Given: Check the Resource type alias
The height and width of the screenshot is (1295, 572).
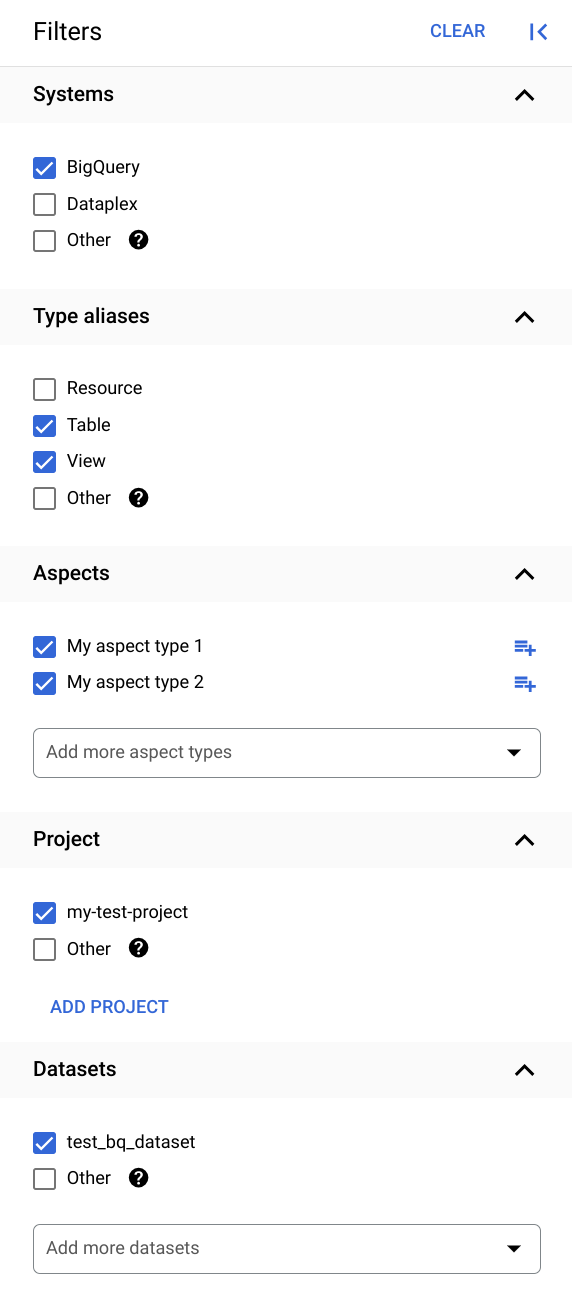Looking at the screenshot, I should 44,388.
